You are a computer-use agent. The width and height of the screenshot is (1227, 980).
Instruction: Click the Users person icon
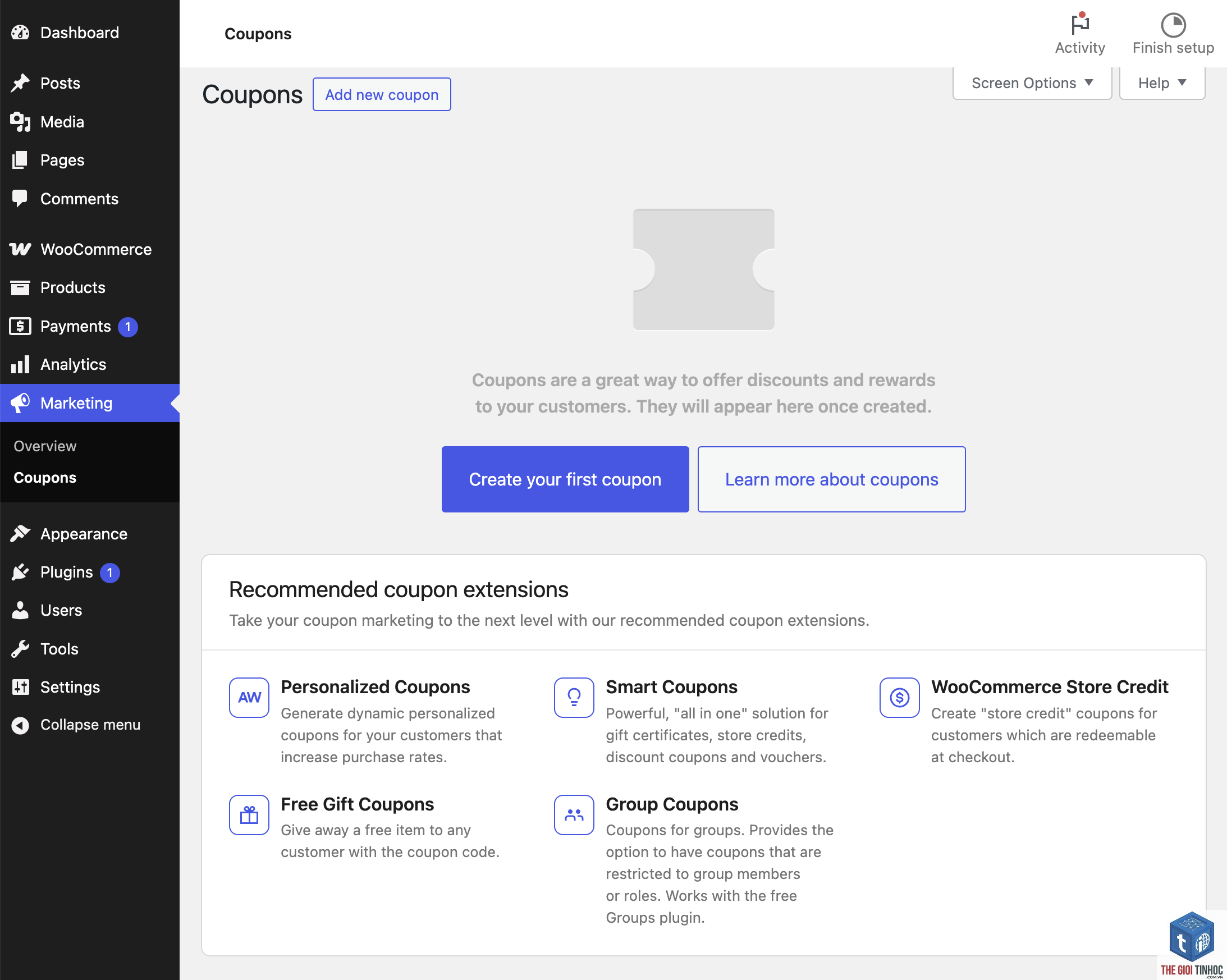(x=20, y=610)
